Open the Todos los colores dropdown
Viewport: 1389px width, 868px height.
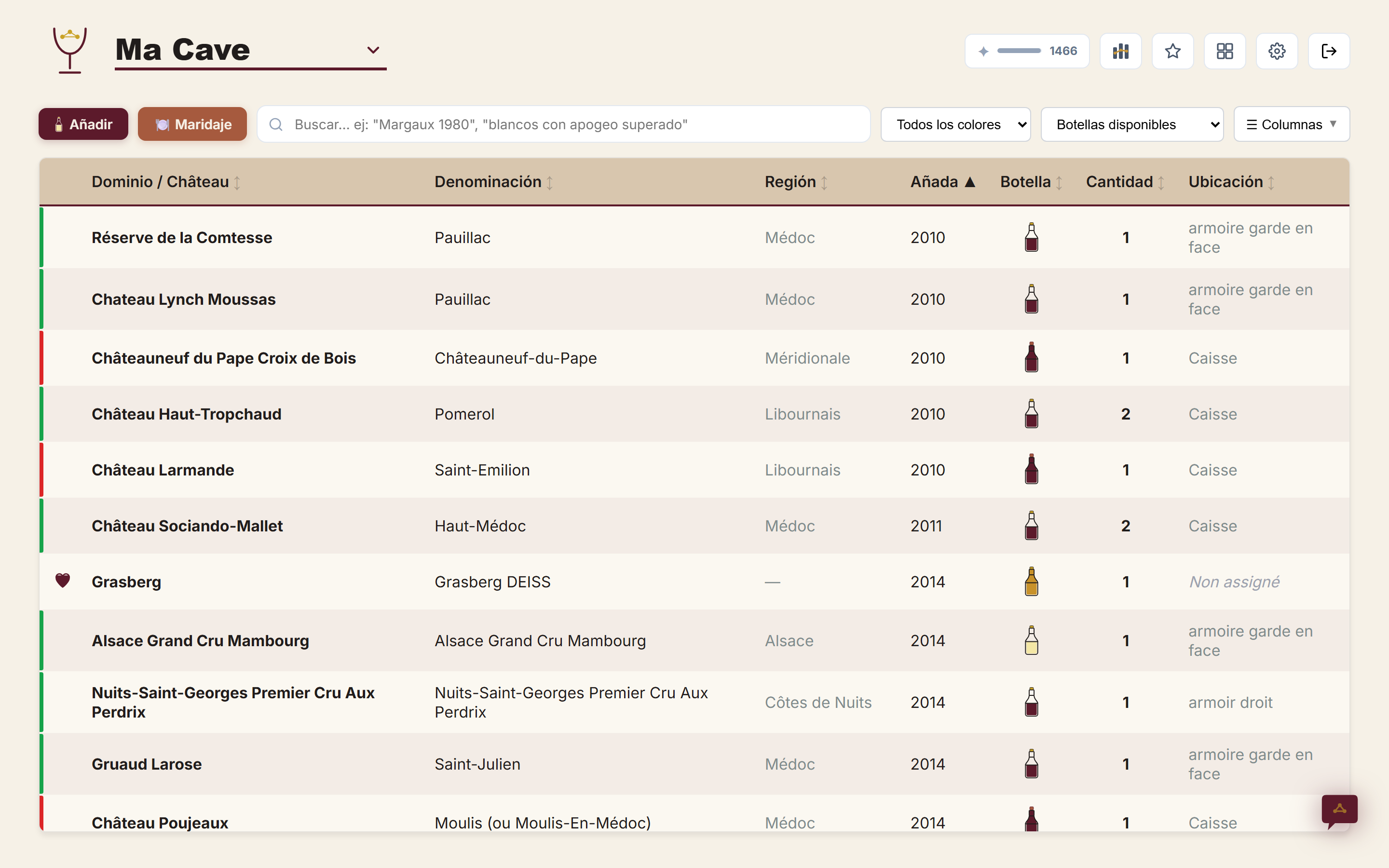pos(955,124)
